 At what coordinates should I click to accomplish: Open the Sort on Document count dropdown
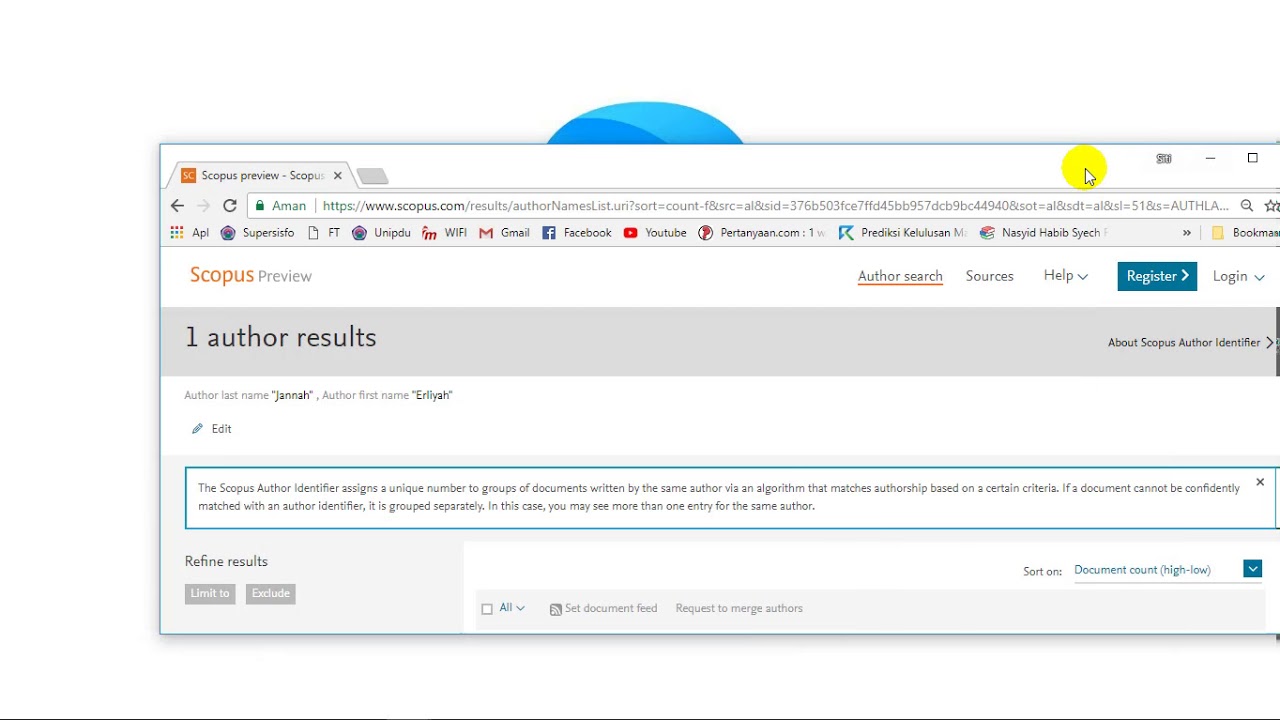point(1167,570)
